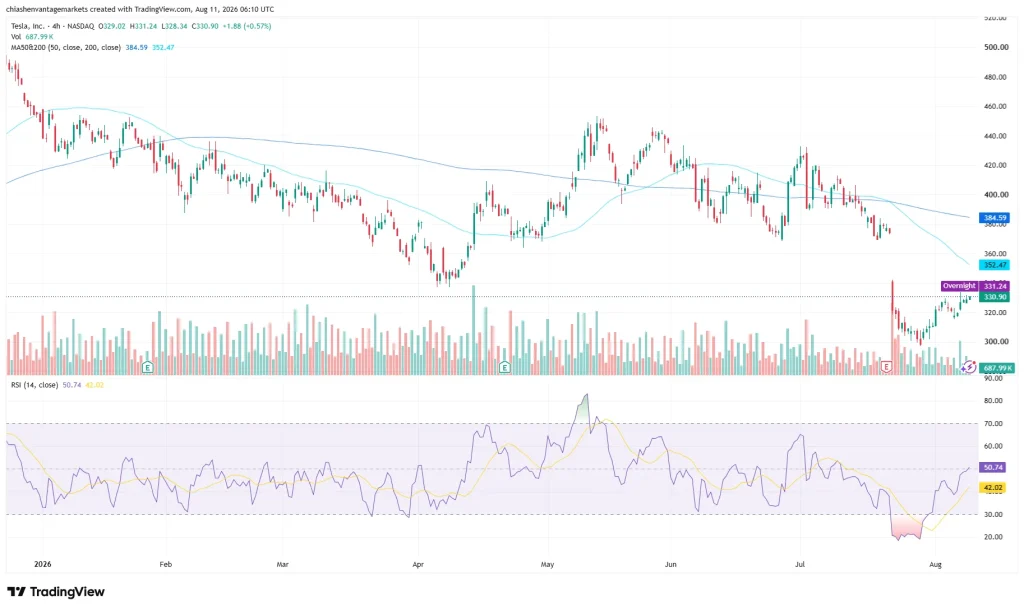This screenshot has width=1024, height=610.
Task: Click the green earnings E marker in late April
Action: click(504, 368)
